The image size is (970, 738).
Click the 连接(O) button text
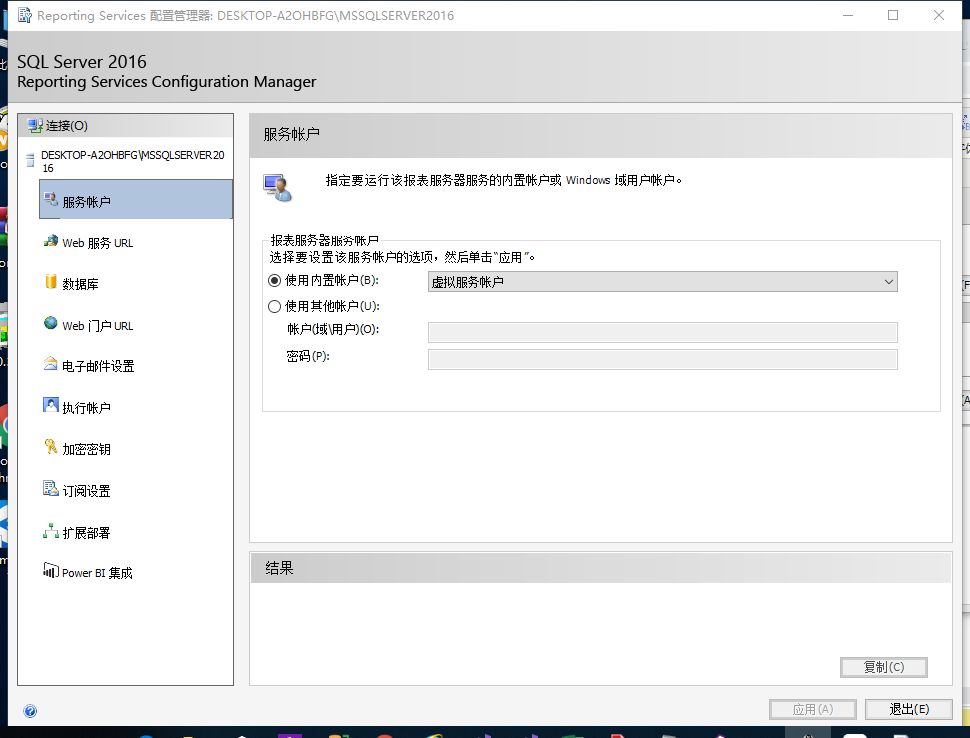[x=67, y=126]
